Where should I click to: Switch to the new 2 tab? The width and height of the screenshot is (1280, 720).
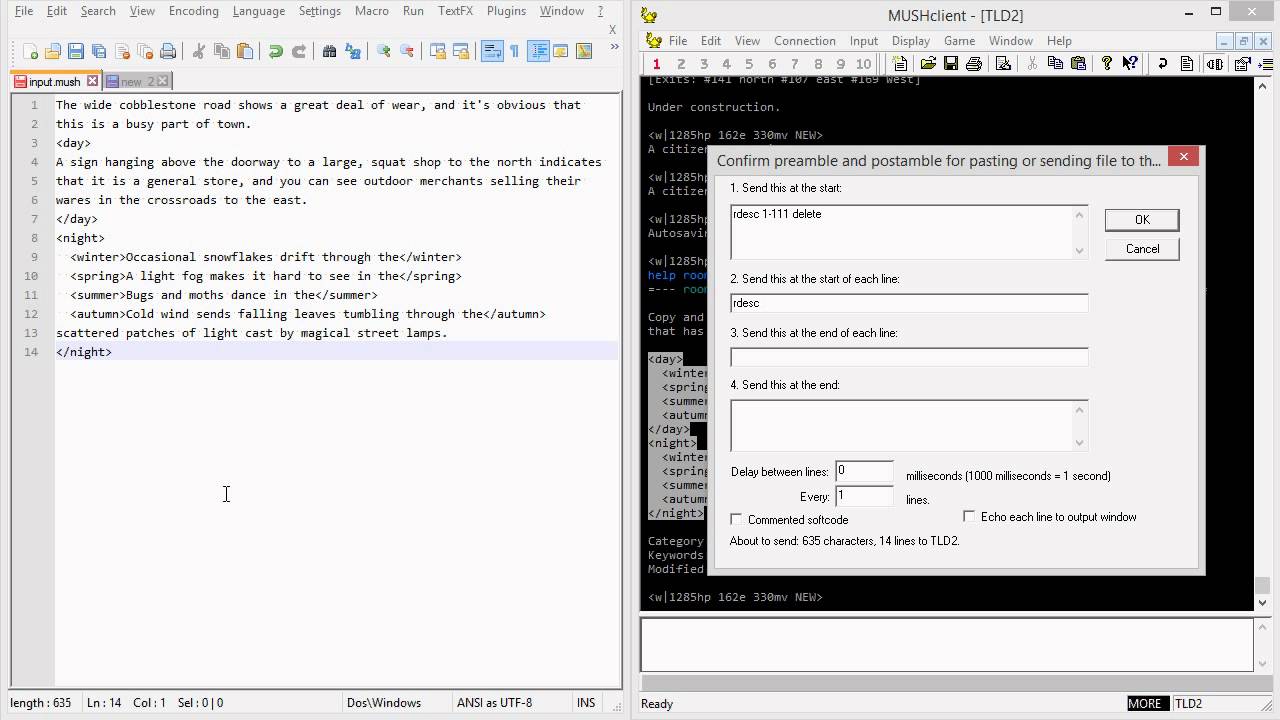[x=137, y=81]
